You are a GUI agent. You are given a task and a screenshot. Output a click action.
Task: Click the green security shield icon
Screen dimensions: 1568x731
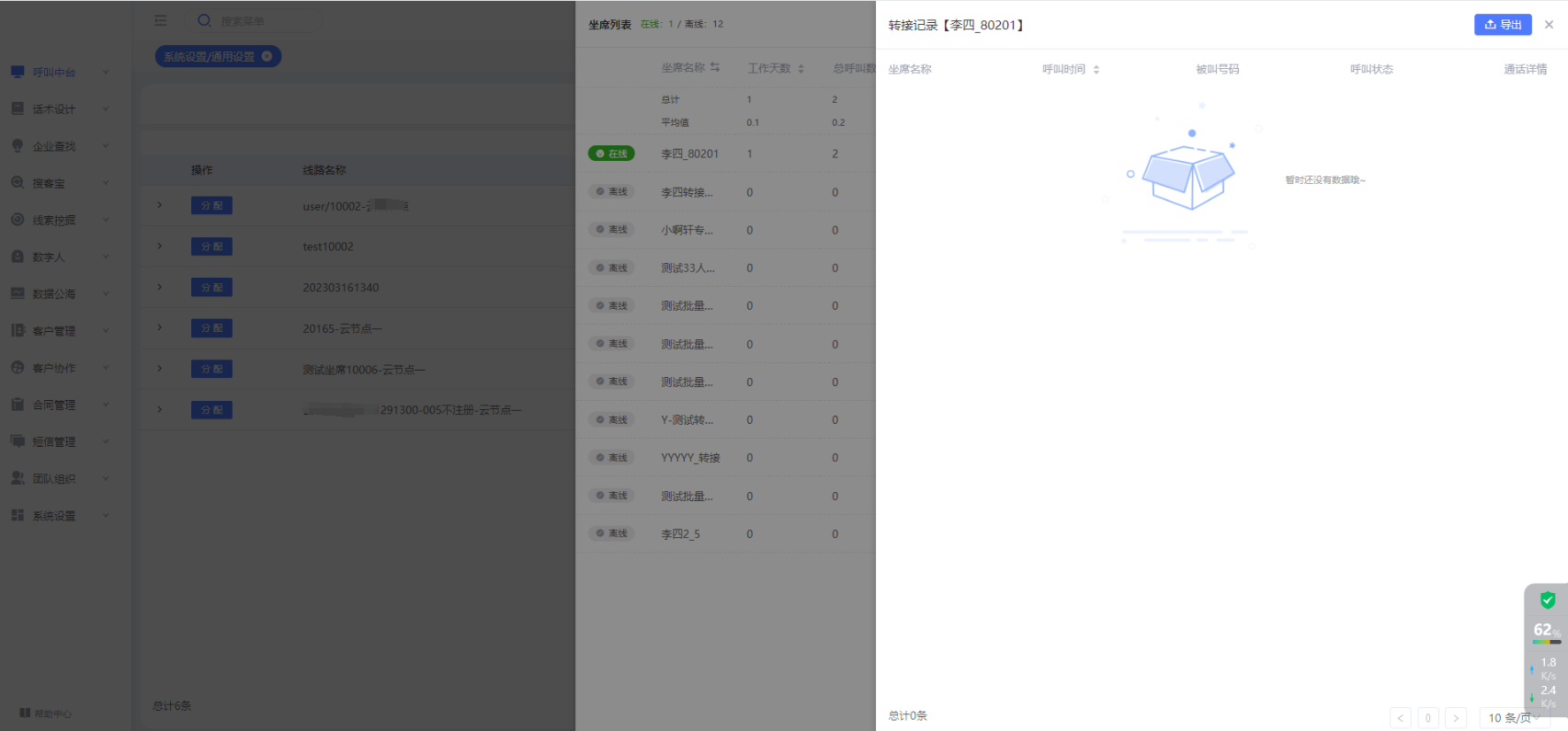pos(1547,600)
